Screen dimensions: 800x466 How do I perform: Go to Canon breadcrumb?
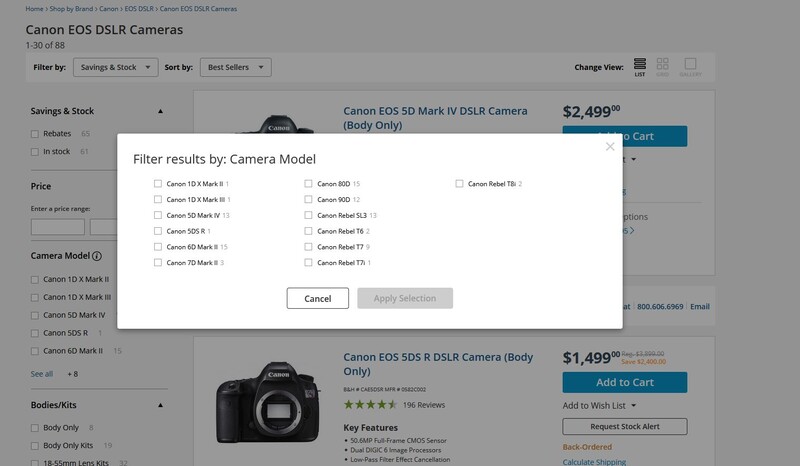(x=109, y=9)
